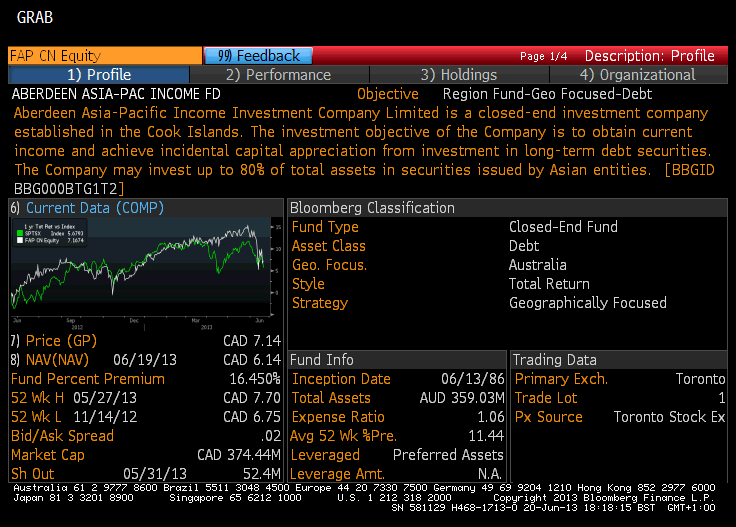
Task: Click the 'Total Return' style value
Action: point(549,283)
